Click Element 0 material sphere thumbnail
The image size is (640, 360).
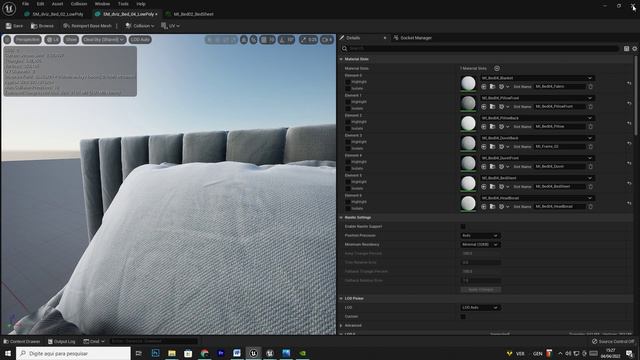click(x=468, y=83)
